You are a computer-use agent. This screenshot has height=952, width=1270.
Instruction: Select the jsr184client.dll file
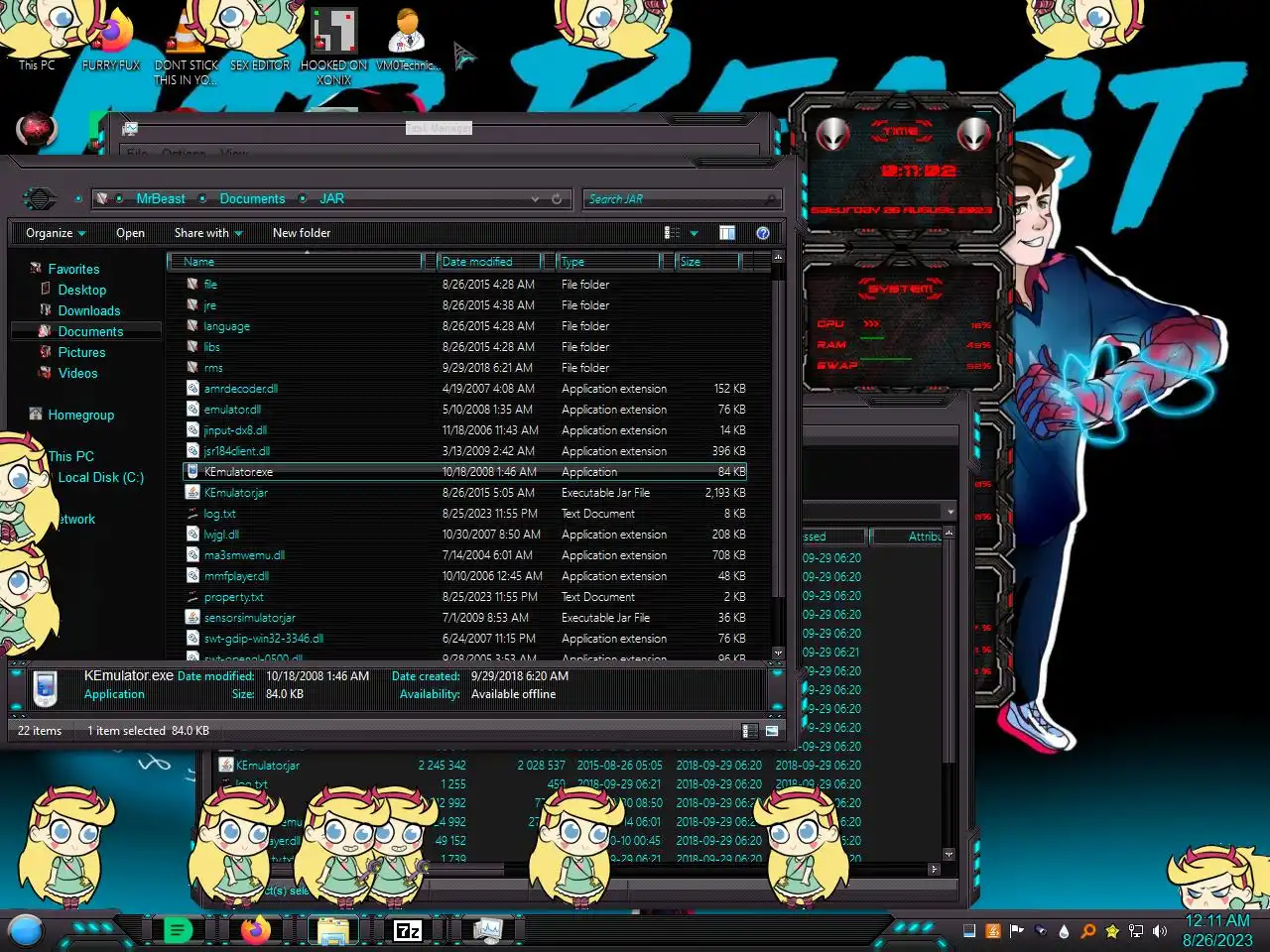[x=236, y=450]
